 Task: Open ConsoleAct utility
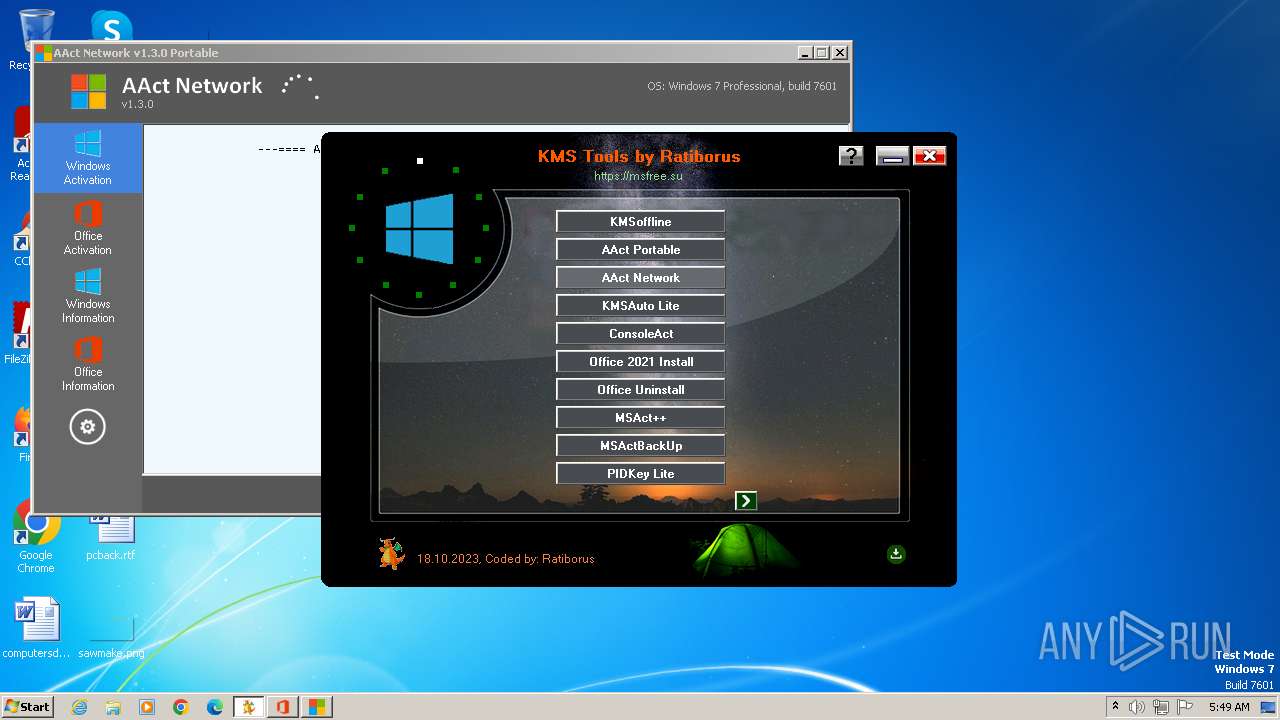(x=640, y=334)
